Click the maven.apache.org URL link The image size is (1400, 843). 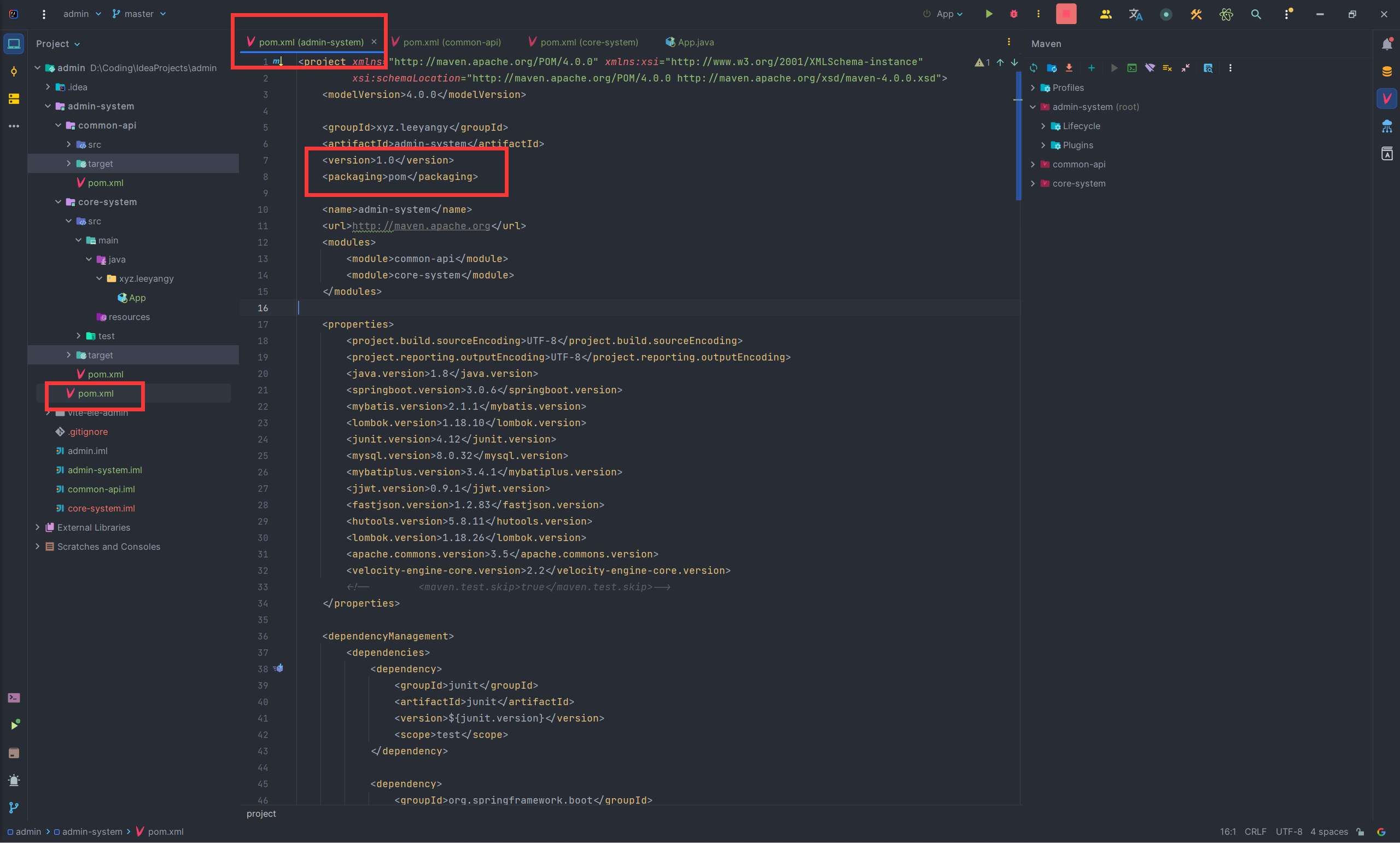tap(421, 226)
